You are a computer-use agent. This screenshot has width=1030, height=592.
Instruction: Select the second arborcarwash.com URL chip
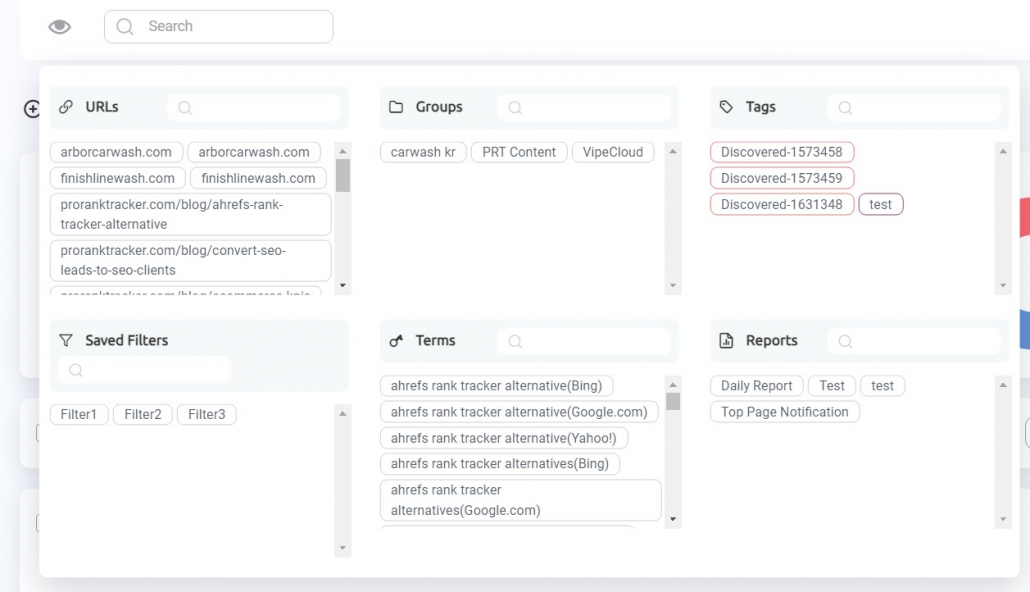pyautogui.click(x=254, y=152)
